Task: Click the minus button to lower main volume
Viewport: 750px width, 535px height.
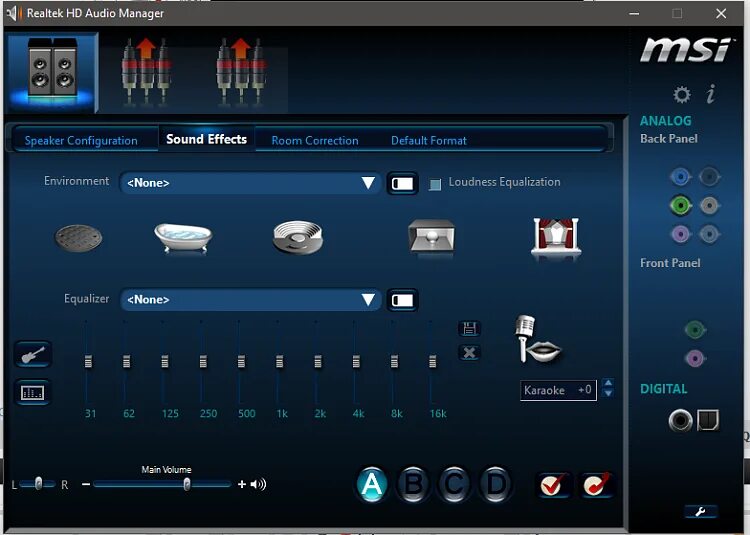Action: [86, 484]
